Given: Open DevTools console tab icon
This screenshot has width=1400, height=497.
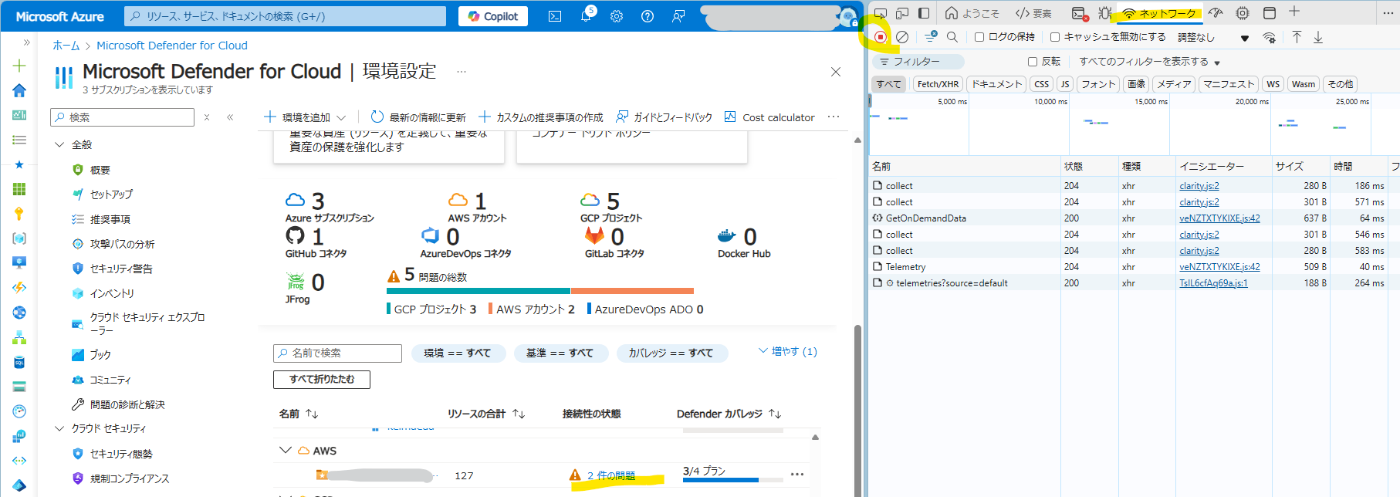Looking at the screenshot, I should tap(1079, 13).
